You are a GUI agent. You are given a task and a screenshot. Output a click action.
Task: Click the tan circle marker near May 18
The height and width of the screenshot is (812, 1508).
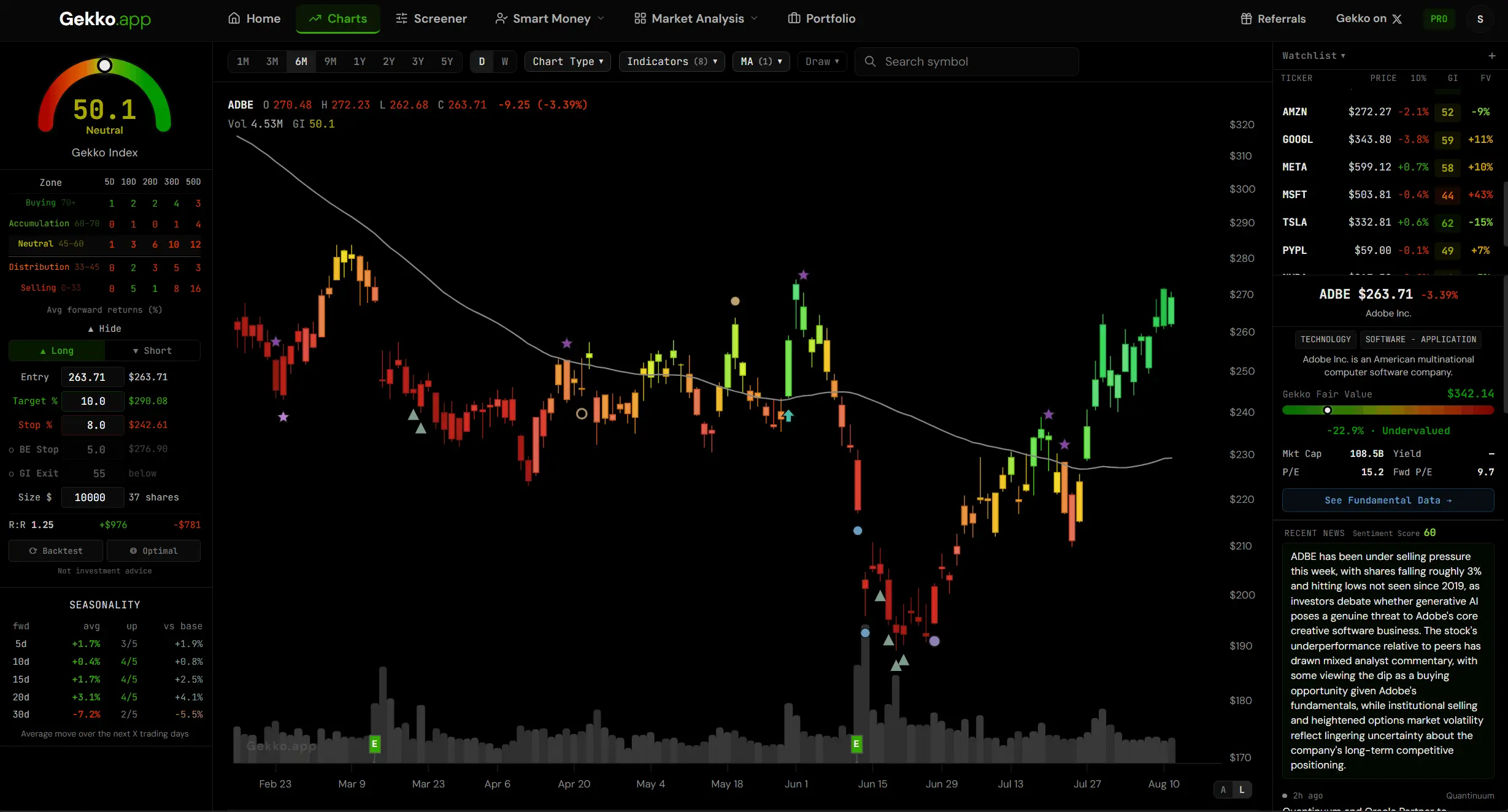[735, 301]
